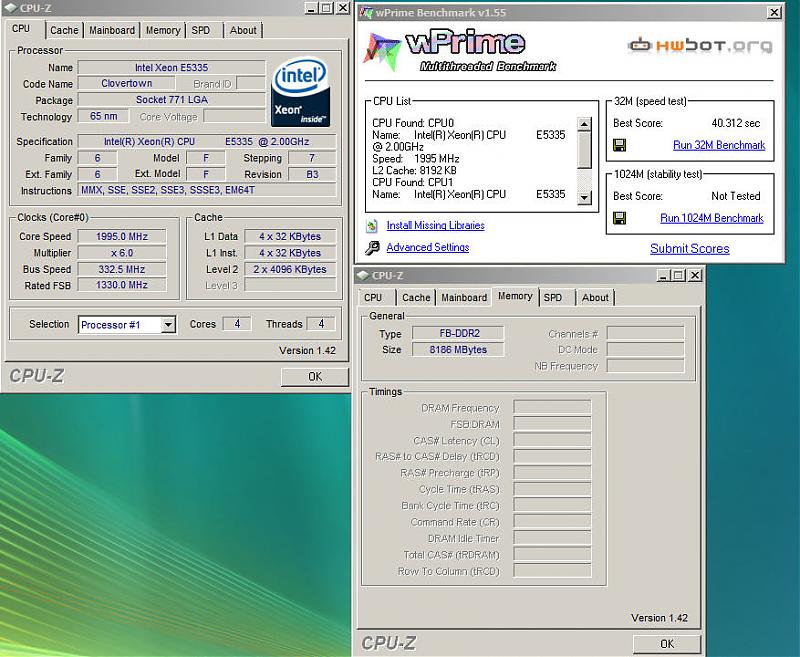Click the FB-DDR2 memory type field
Screen dimensions: 800x657
[x=458, y=334]
